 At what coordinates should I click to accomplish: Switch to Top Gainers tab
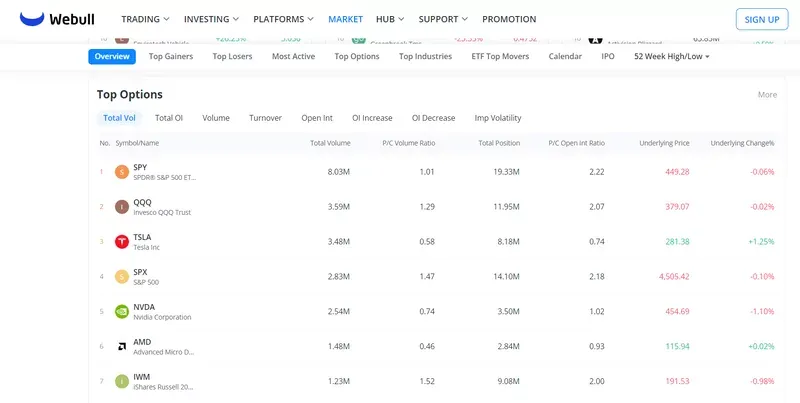[171, 57]
